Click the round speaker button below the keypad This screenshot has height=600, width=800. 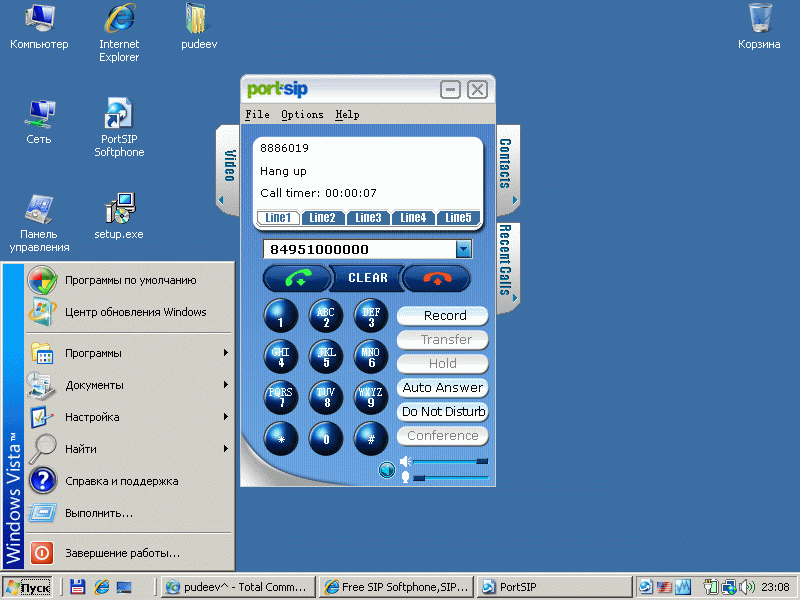coord(387,469)
